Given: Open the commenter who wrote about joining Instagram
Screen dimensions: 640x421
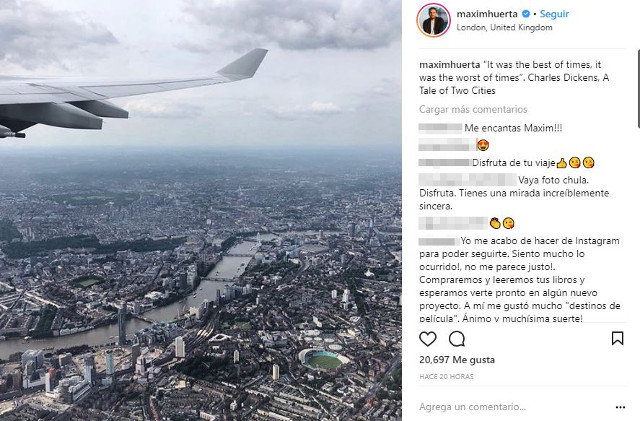Looking at the screenshot, I should click(x=438, y=241).
